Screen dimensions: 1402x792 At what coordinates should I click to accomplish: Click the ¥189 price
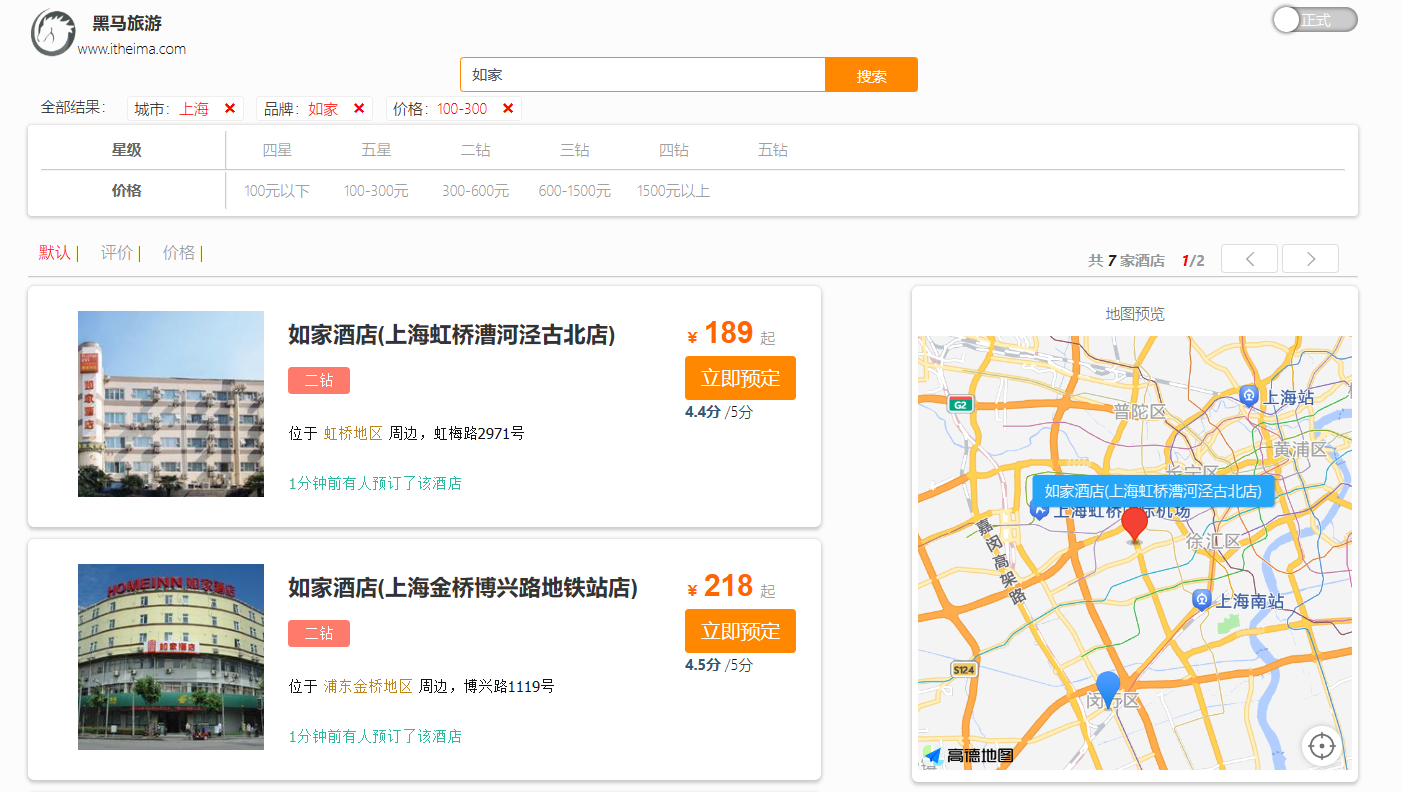tap(720, 333)
